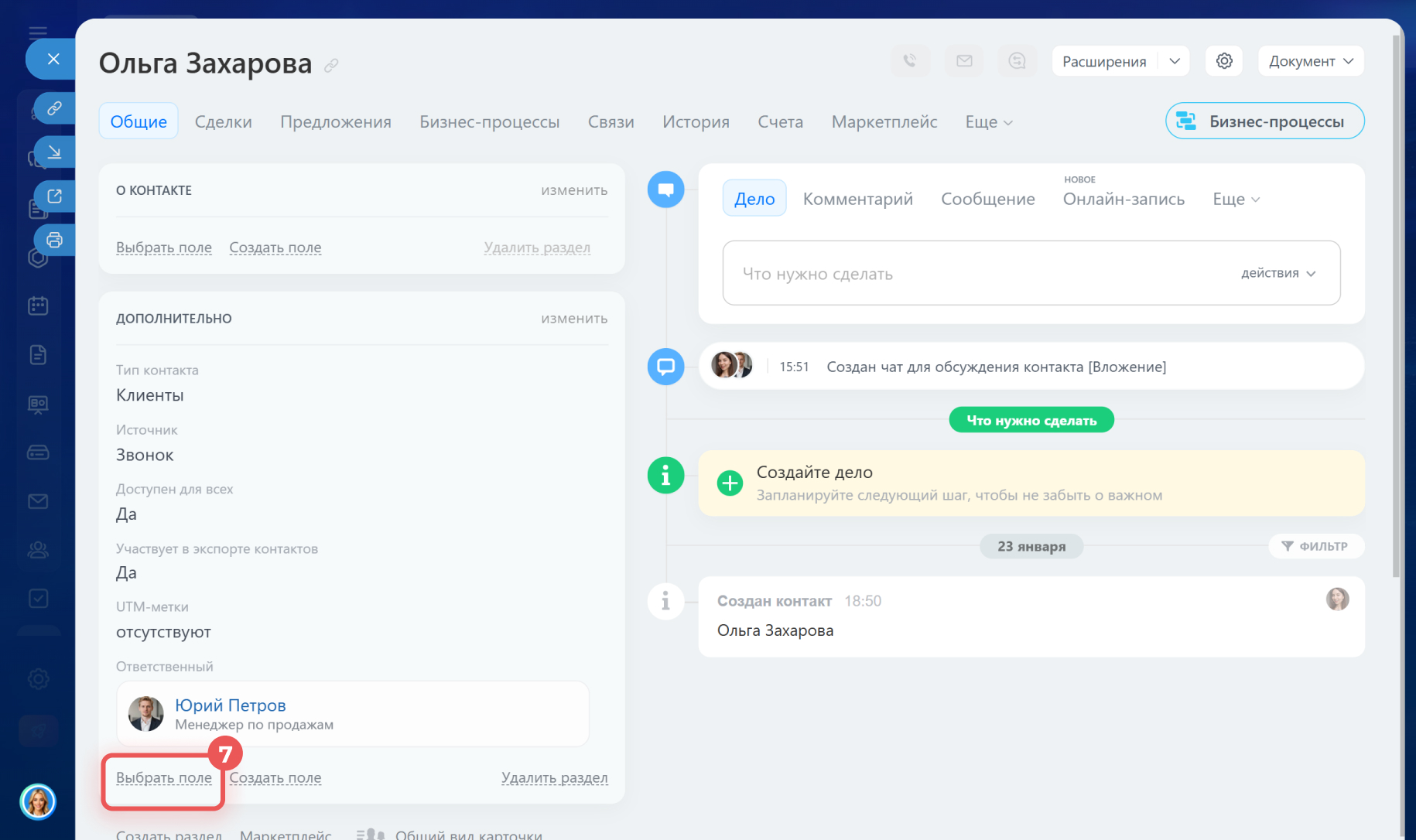Screen dimensions: 1416x840
Task: Click the phone call icon in header
Action: [x=910, y=60]
